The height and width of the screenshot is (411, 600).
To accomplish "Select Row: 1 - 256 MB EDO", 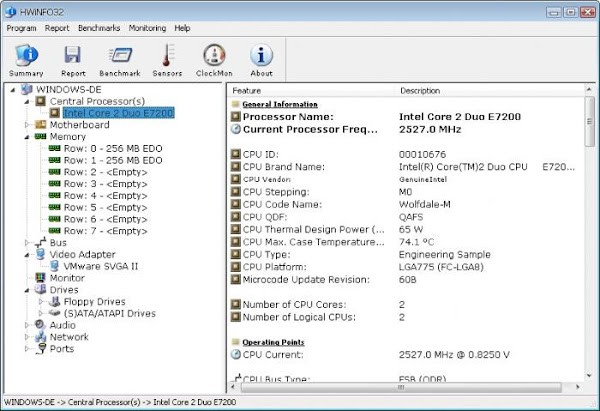I will tap(113, 160).
